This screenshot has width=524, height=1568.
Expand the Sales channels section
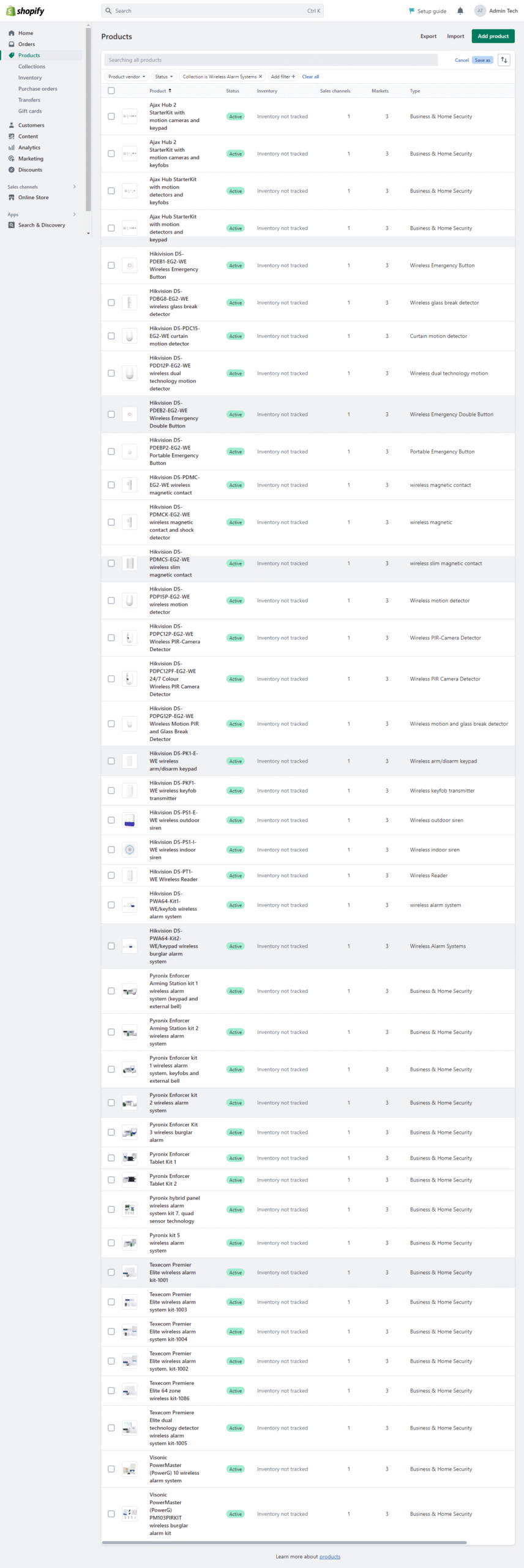[x=74, y=187]
